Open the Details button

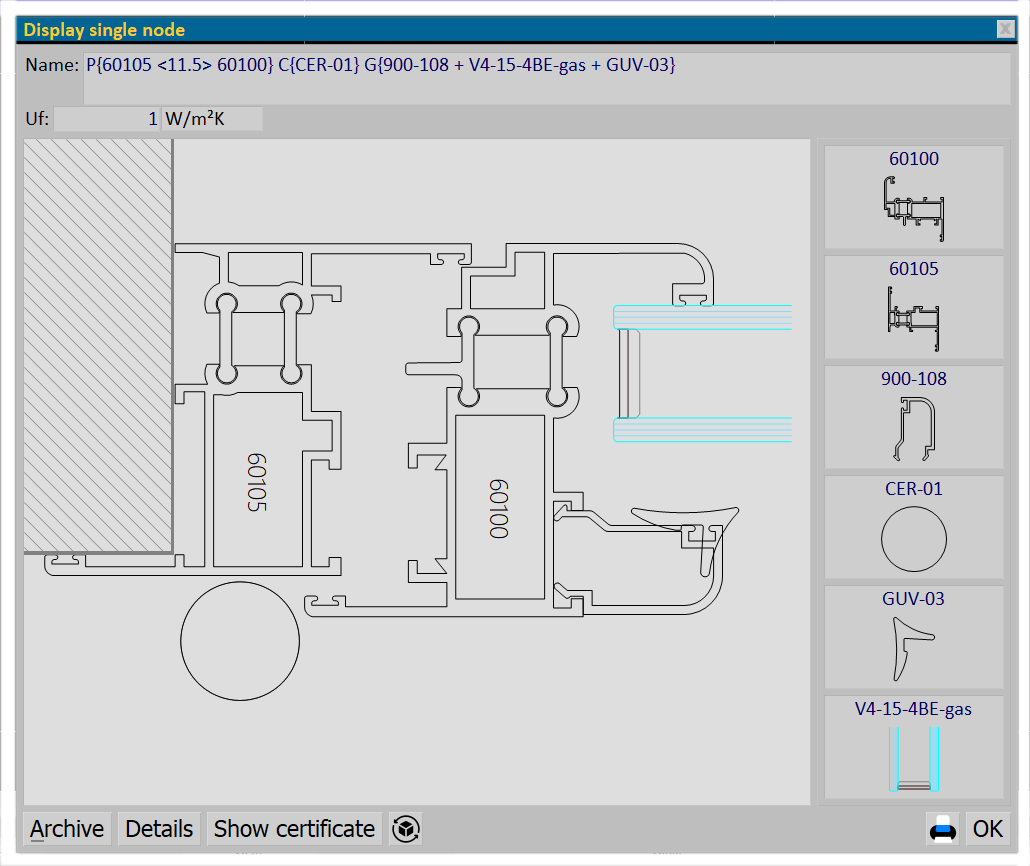tap(159, 829)
